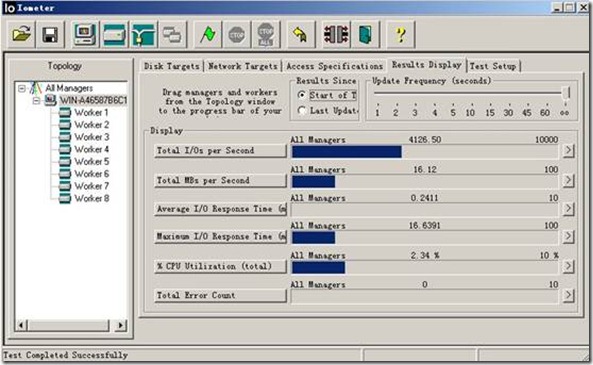Click the 16.6391 maximum response value
This screenshot has width=593, height=365.
pyautogui.click(x=424, y=226)
